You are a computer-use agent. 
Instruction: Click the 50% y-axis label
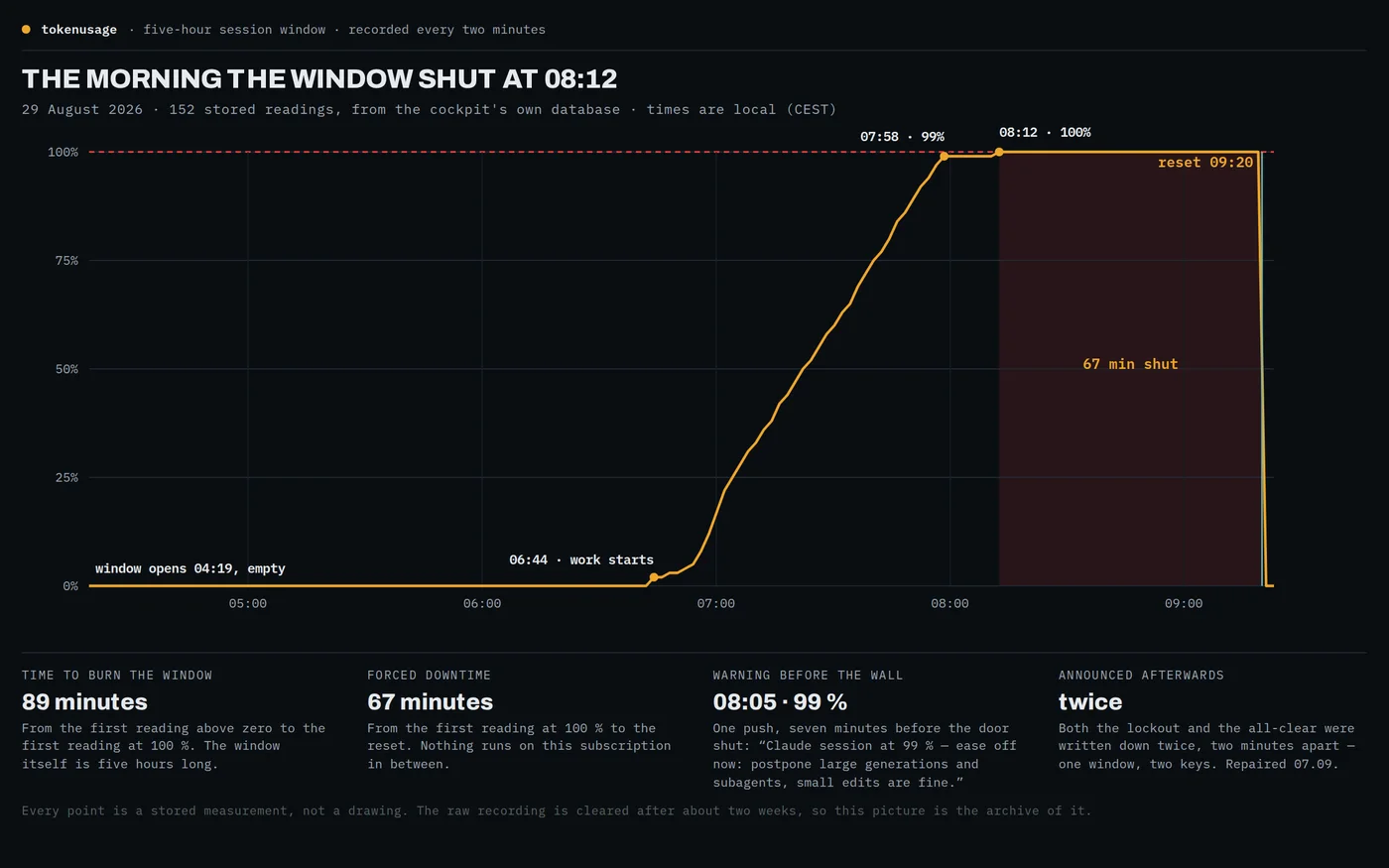[x=66, y=369]
